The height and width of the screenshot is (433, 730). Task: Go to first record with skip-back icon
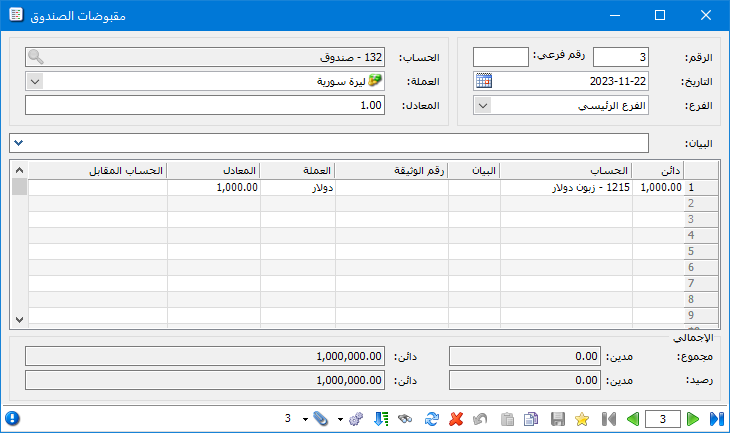point(608,419)
